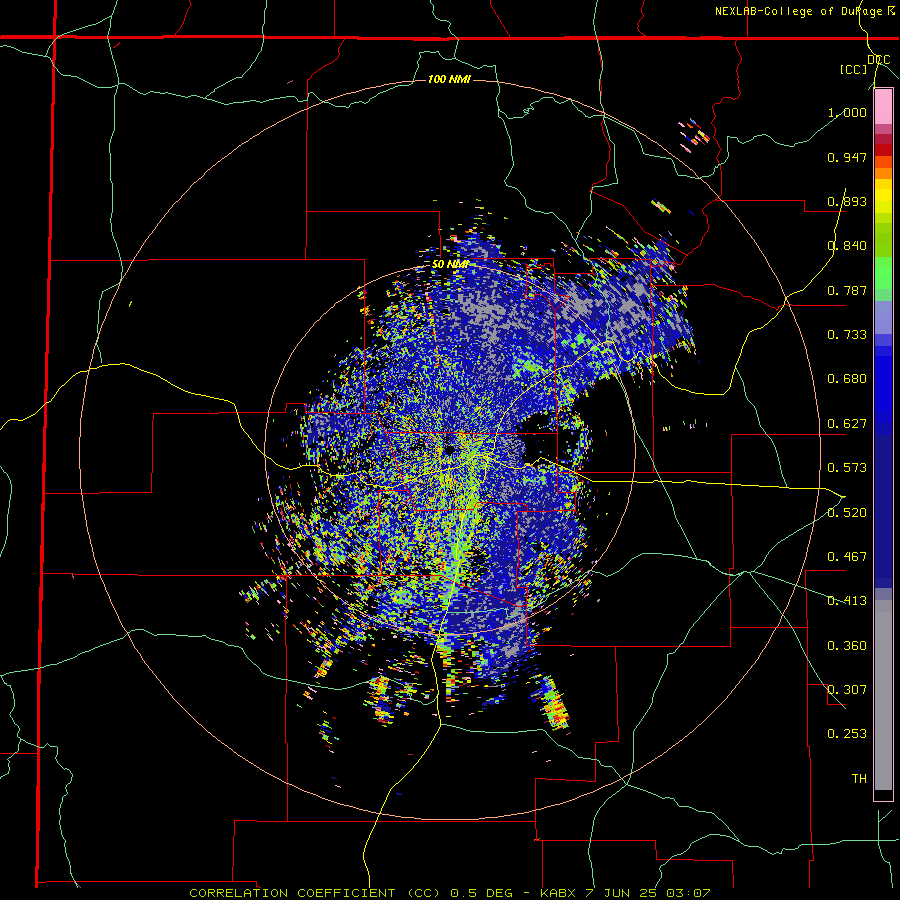Viewport: 900px width, 900px height.
Task: Select the 0.627 scale value
Action: (847, 424)
